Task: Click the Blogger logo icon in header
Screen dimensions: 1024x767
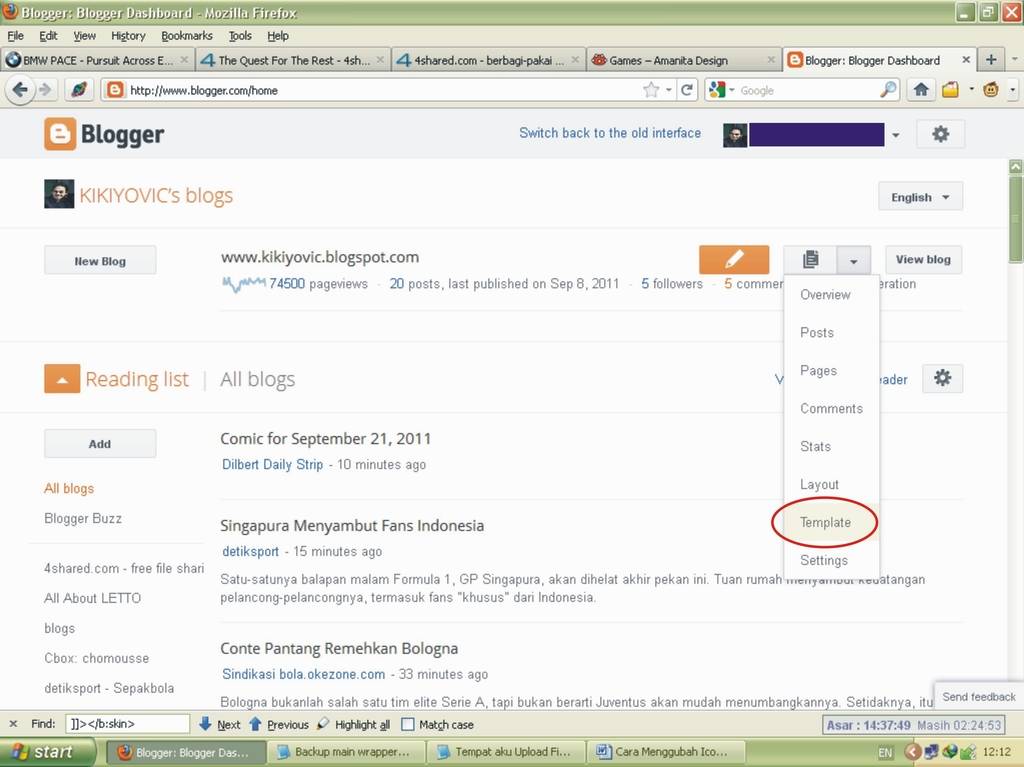Action: 60,134
